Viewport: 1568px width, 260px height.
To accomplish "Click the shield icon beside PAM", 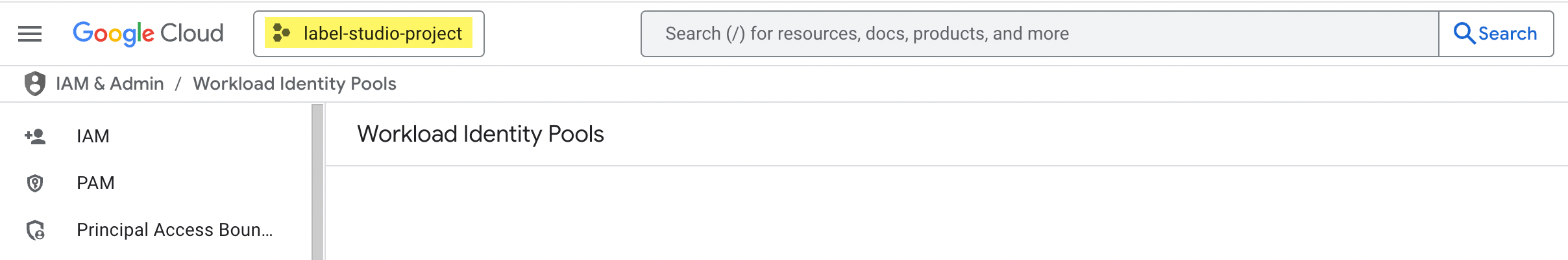I will tap(35, 183).
